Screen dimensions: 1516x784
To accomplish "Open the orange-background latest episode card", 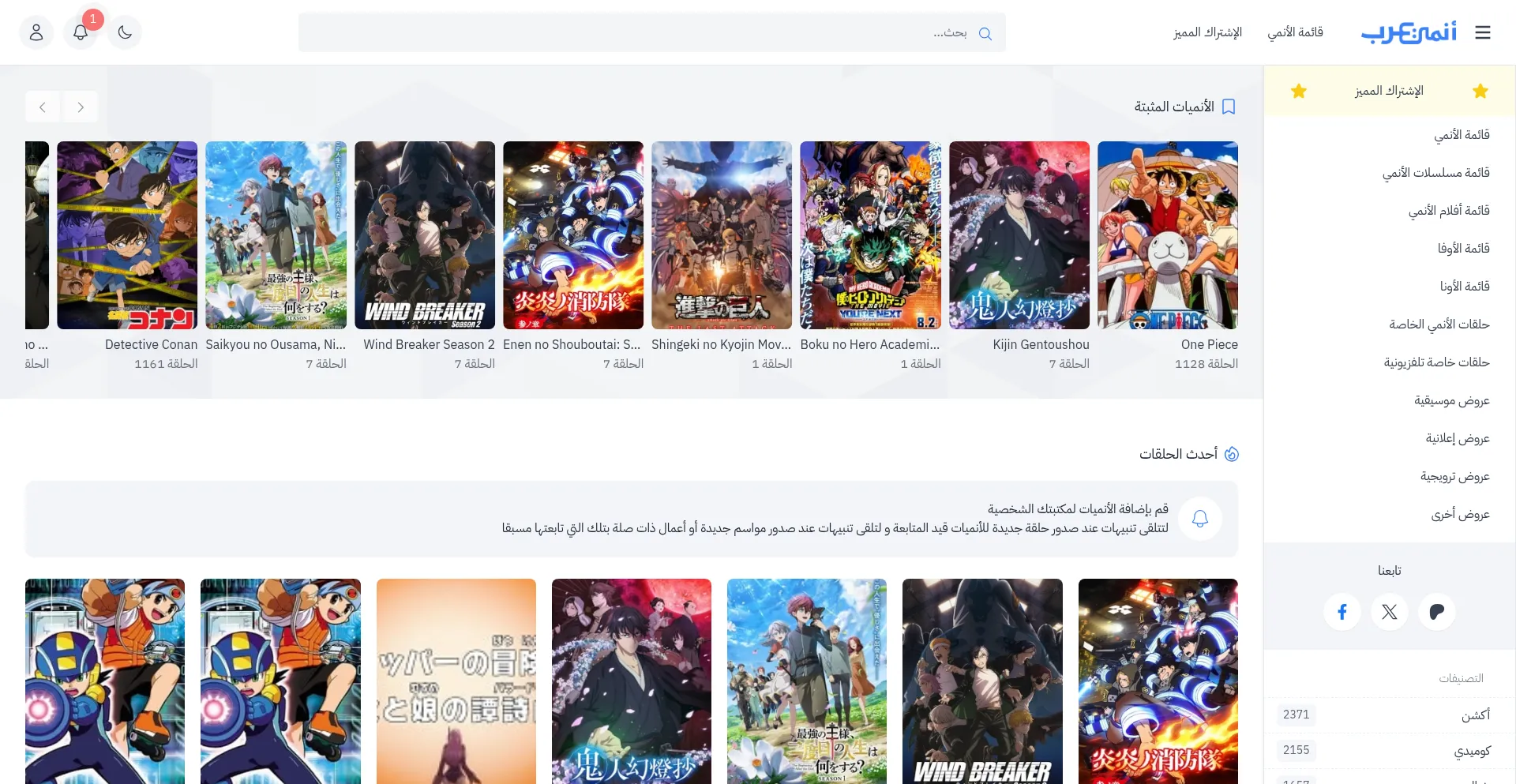I will pos(456,681).
